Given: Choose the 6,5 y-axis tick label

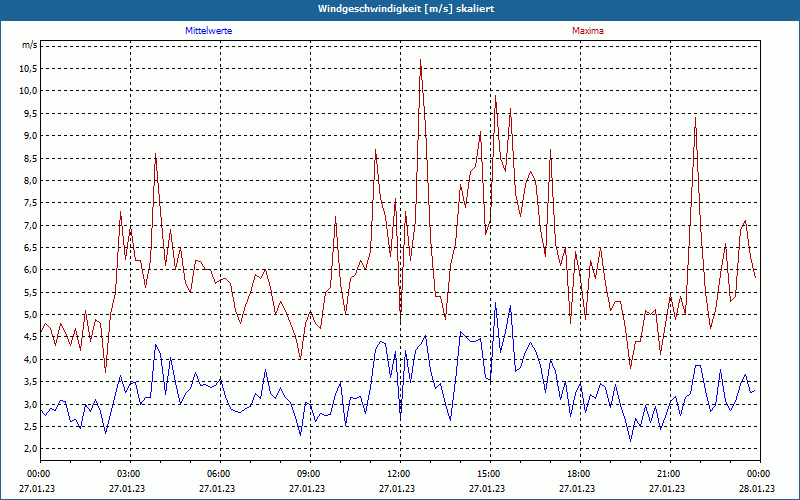Looking at the screenshot, I should point(30,248).
